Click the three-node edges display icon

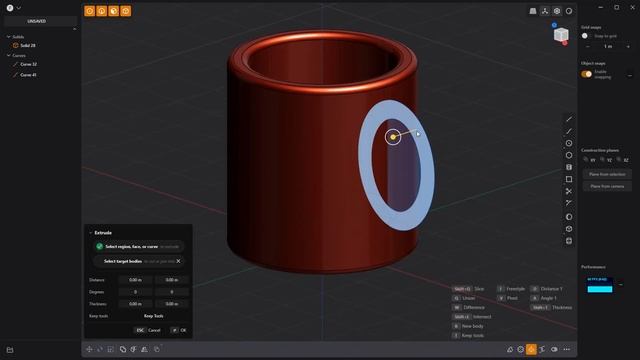(x=545, y=11)
